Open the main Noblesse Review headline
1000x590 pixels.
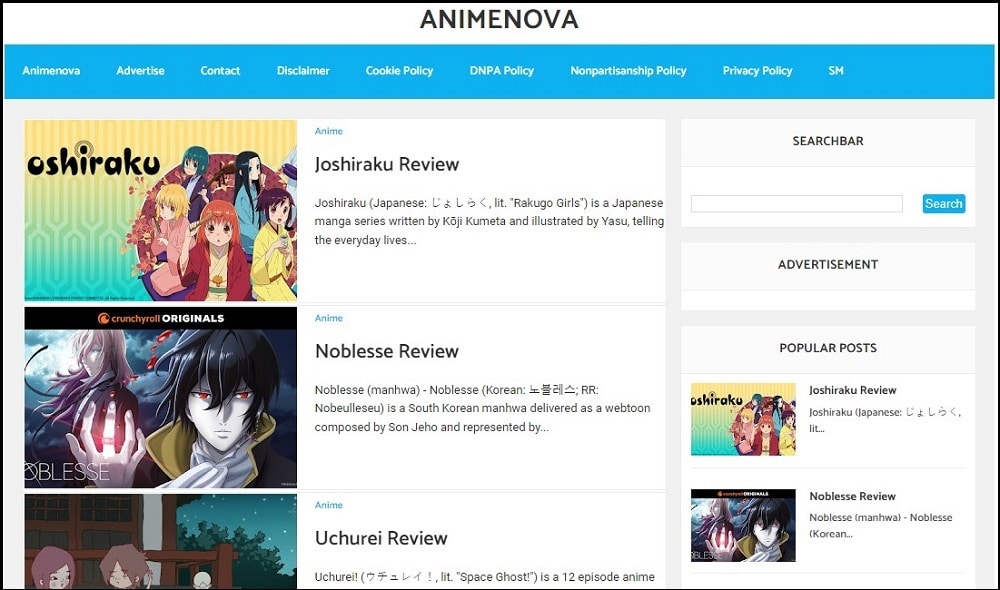[386, 351]
